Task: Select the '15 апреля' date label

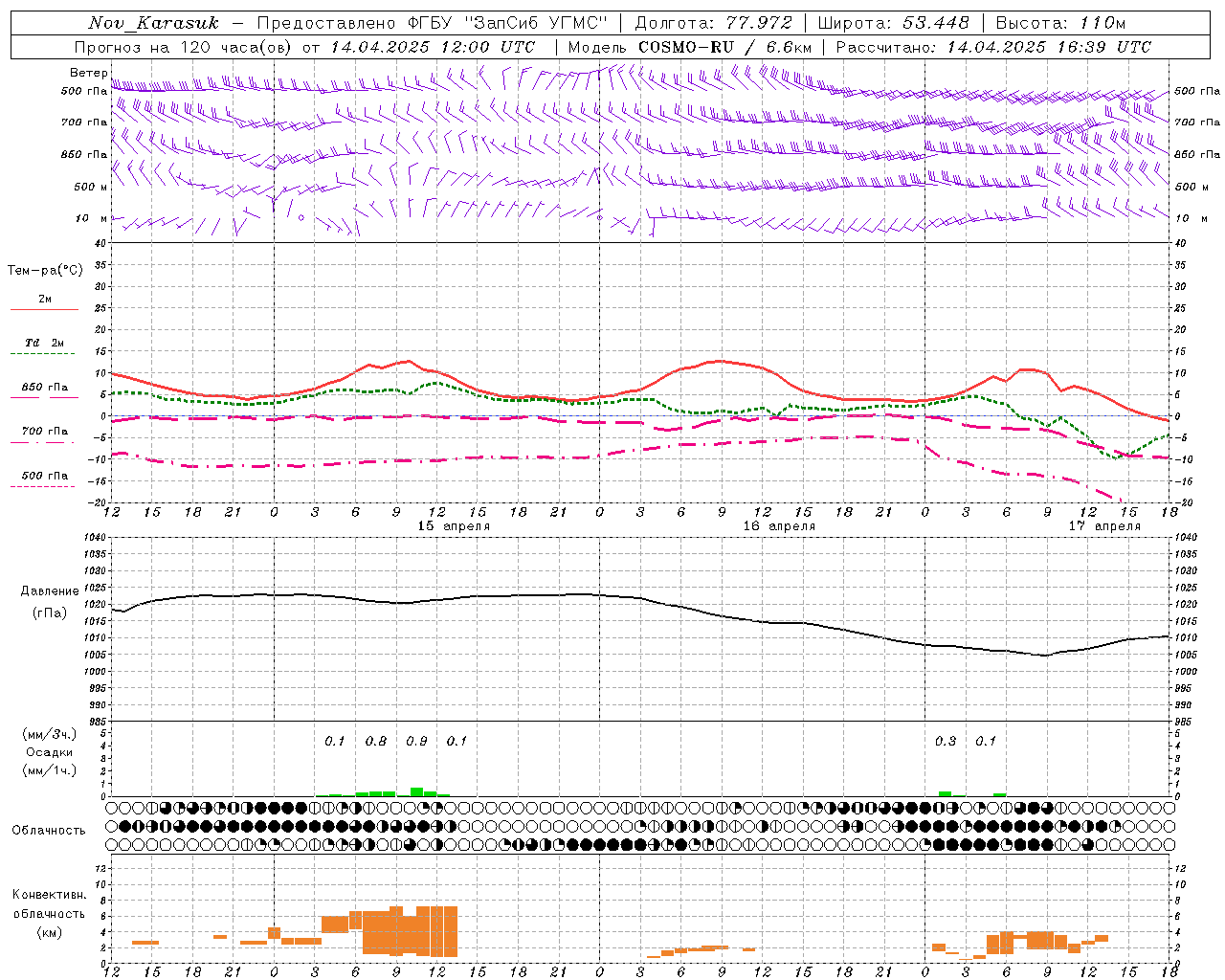Action: (x=454, y=526)
